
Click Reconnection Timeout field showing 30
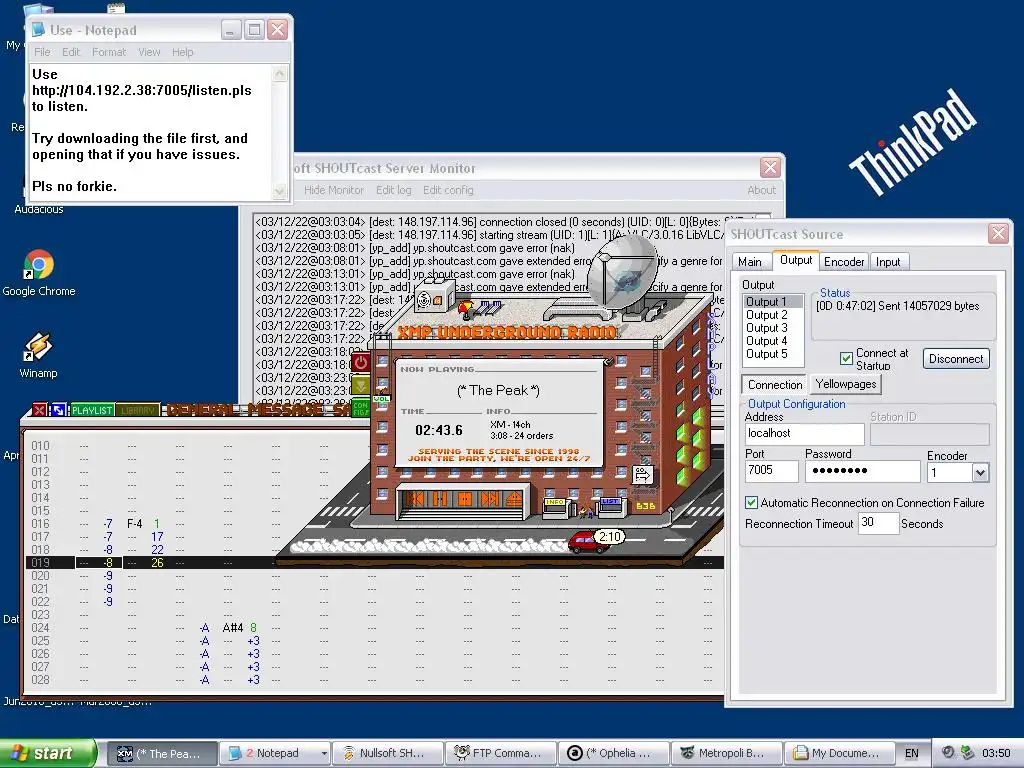point(878,523)
